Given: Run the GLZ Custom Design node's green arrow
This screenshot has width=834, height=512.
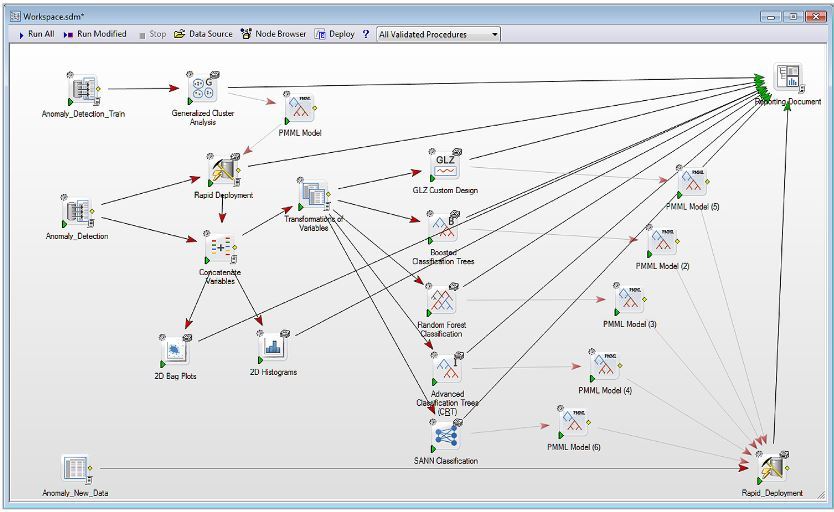Looking at the screenshot, I should point(432,179).
